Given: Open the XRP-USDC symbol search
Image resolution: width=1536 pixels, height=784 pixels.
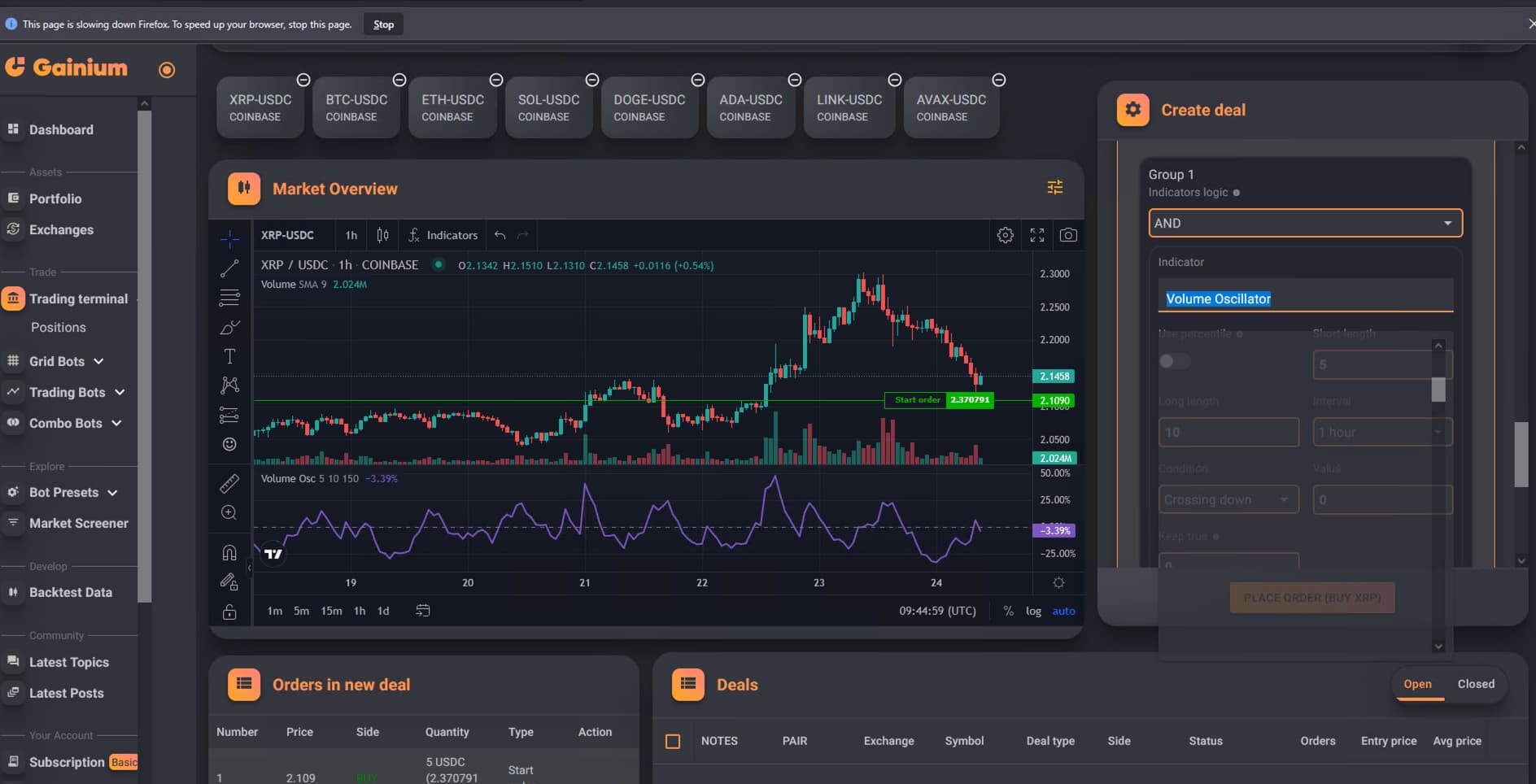Looking at the screenshot, I should pos(287,235).
